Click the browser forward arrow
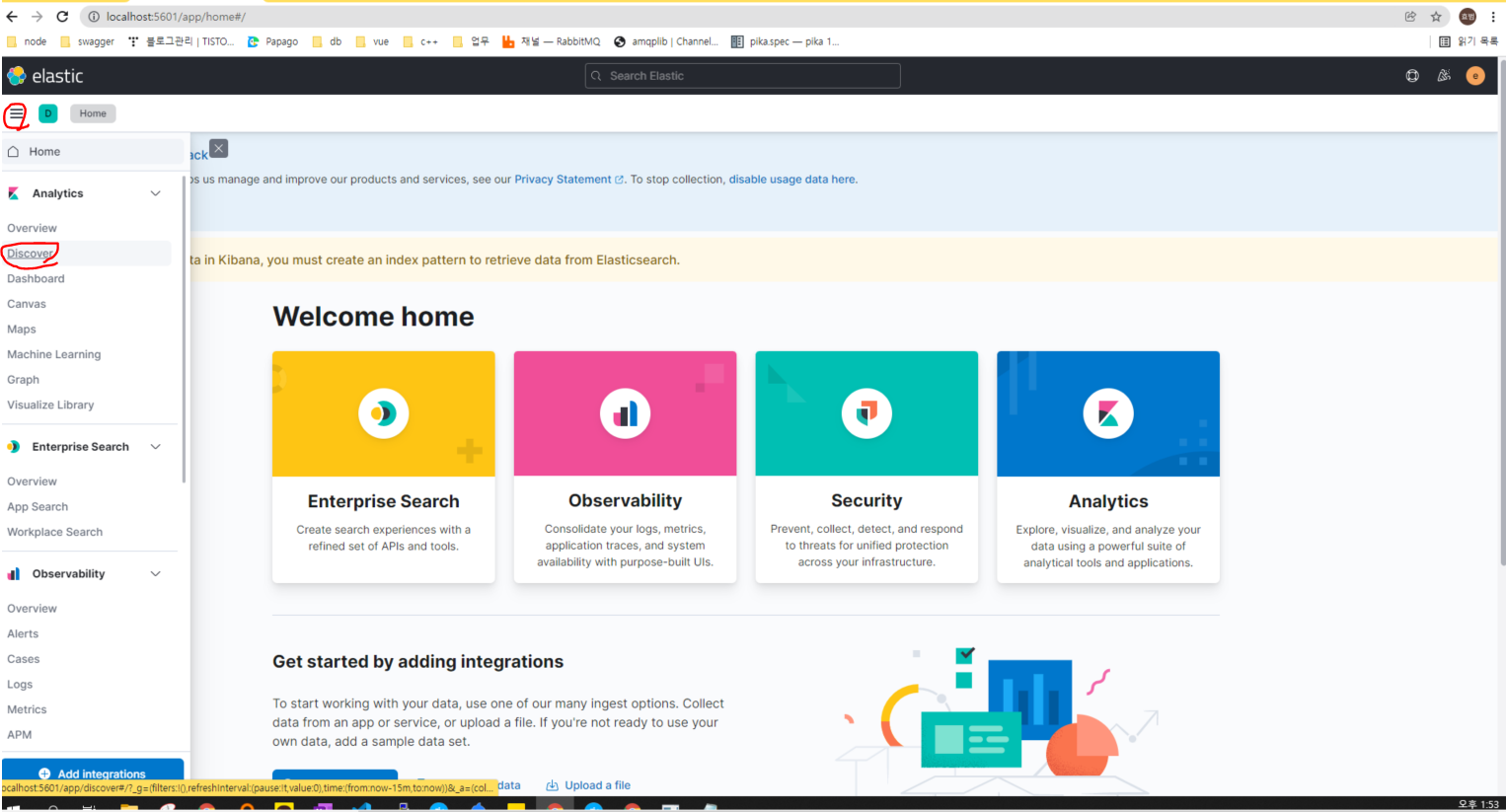The height and width of the screenshot is (812, 1506). 37,17
